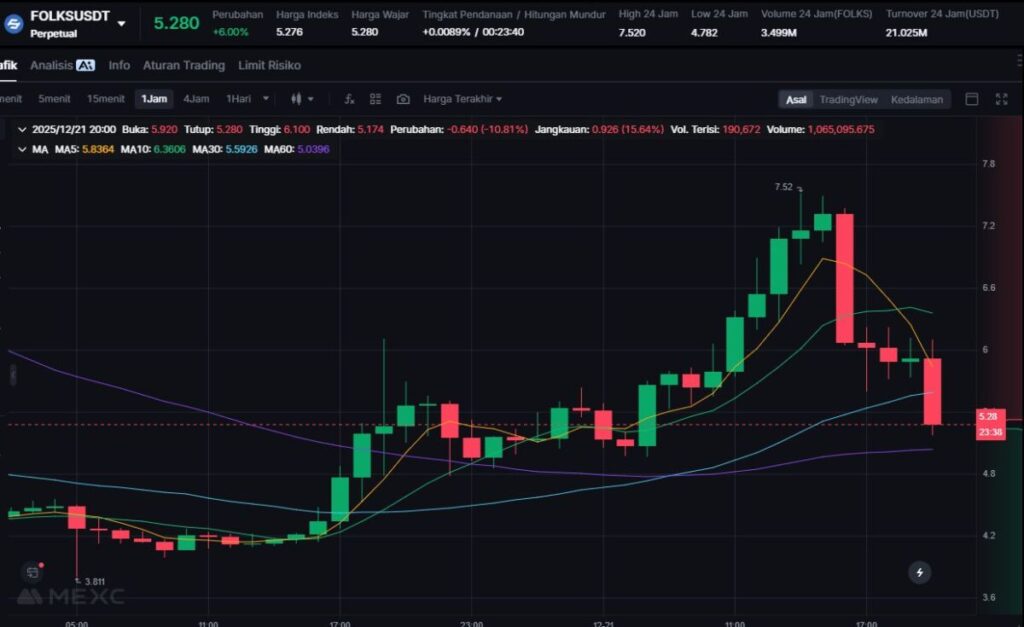Open the Aturan Trading tab
This screenshot has width=1024, height=627.
(183, 65)
